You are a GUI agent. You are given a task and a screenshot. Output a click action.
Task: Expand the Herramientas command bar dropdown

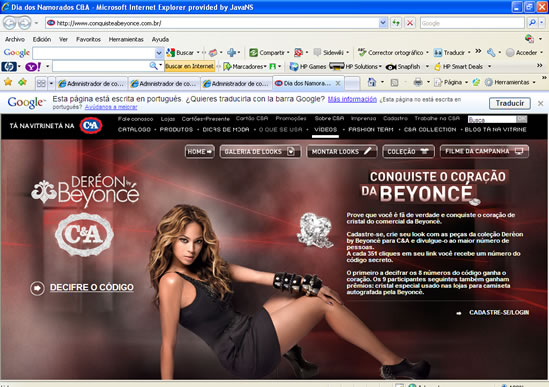coord(534,83)
